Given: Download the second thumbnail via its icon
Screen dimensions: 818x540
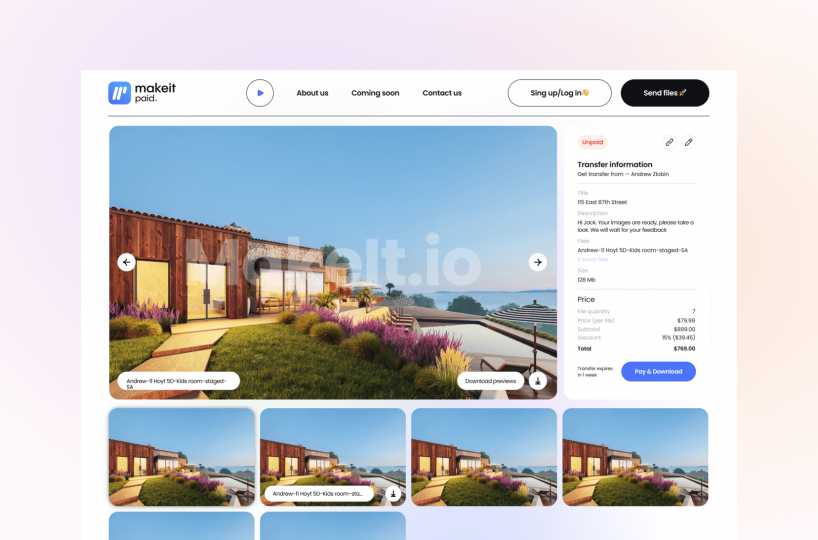Looking at the screenshot, I should click(x=393, y=494).
